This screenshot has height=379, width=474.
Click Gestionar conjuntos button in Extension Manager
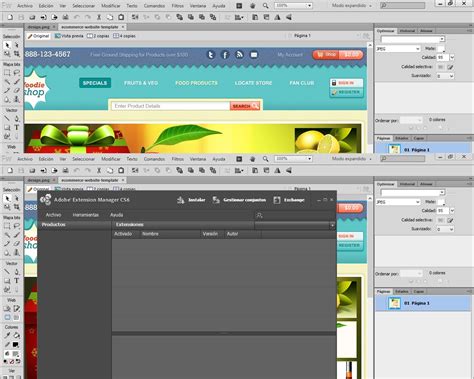point(239,200)
